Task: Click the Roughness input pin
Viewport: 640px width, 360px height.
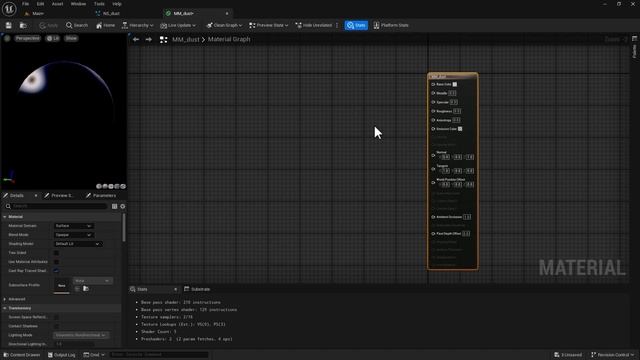Action: click(x=433, y=111)
